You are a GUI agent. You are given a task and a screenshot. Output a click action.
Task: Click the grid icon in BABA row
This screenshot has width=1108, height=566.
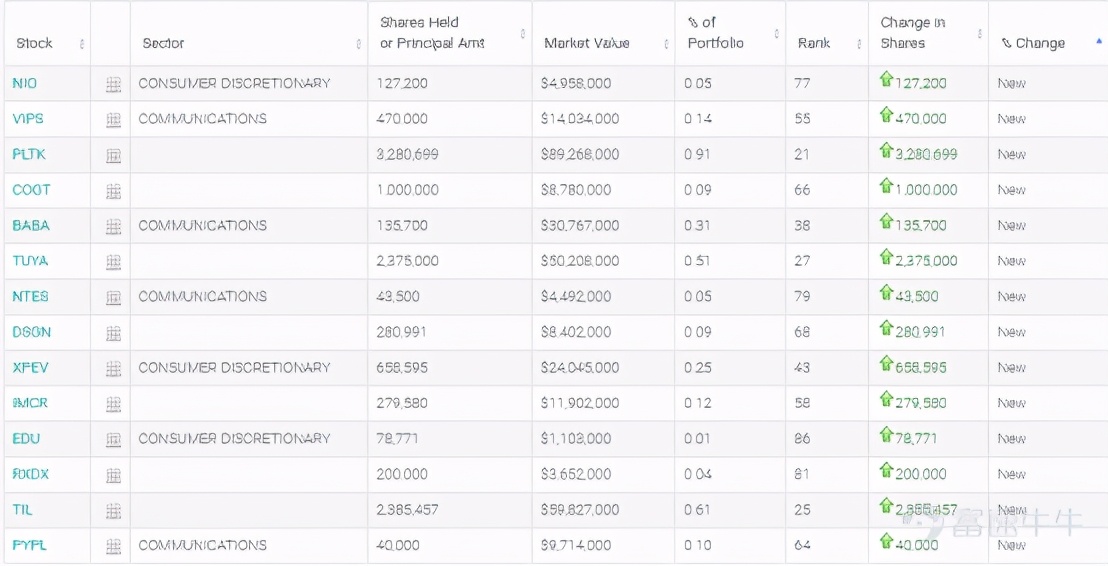(113, 227)
